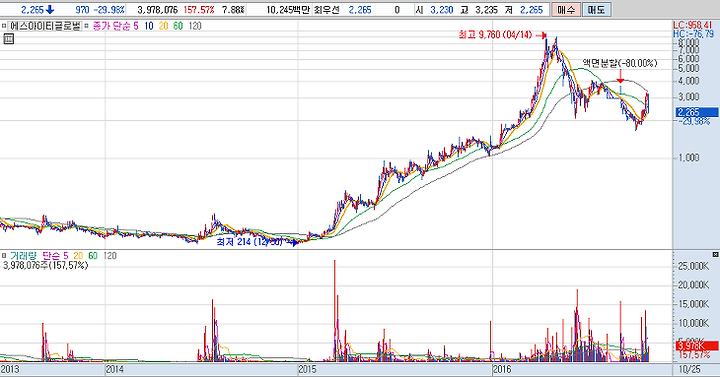The height and width of the screenshot is (377, 720).
Task: Open the data table icon below the stock name
Action: (8, 39)
